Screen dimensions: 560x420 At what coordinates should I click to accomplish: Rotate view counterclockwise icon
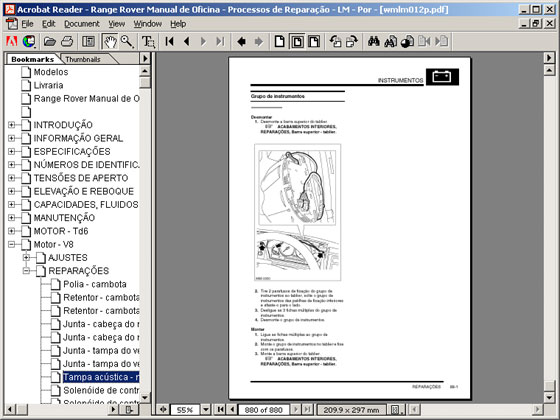pos(335,41)
